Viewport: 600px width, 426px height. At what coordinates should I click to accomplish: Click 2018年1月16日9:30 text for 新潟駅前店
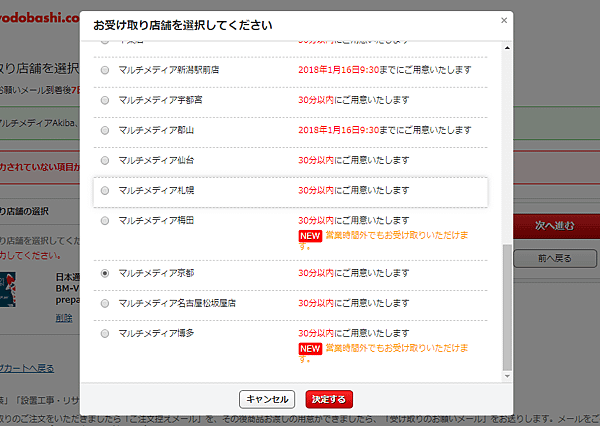tap(339, 70)
